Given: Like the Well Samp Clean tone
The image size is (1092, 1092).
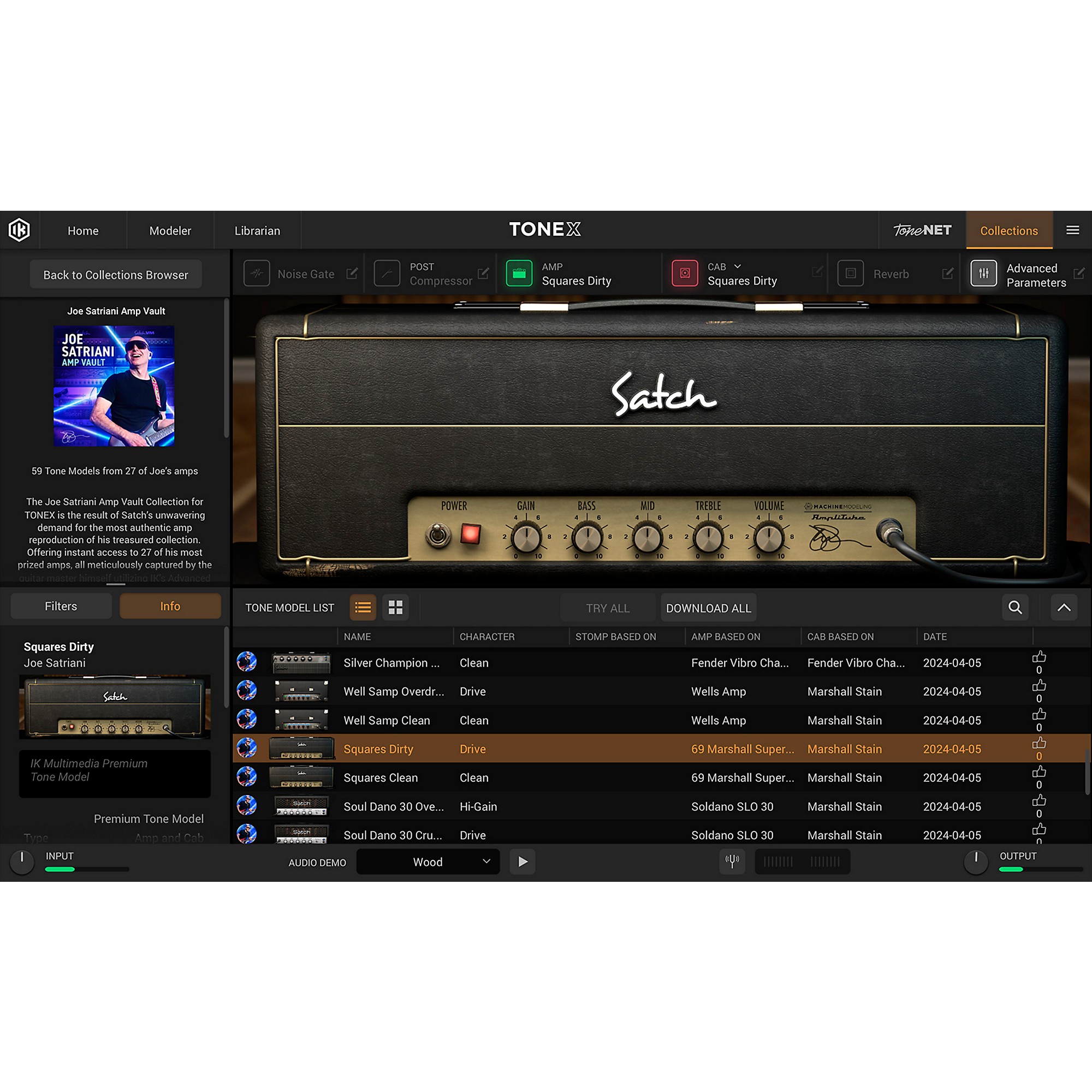Looking at the screenshot, I should click(1039, 714).
